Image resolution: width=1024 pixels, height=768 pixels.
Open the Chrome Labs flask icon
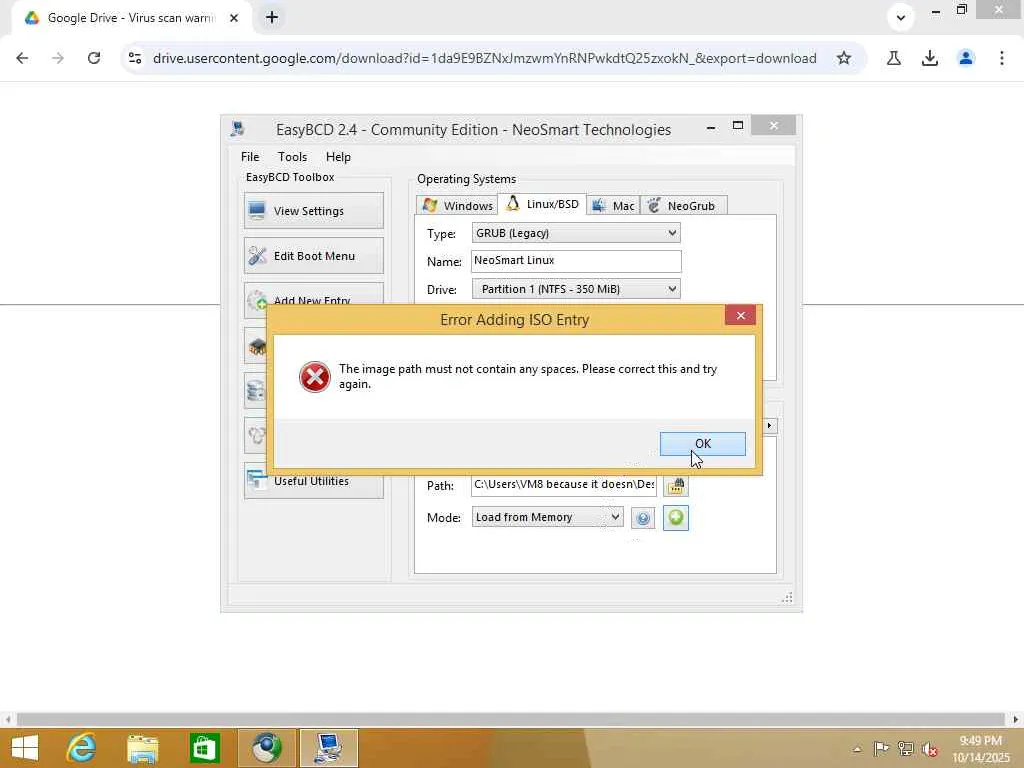point(894,58)
